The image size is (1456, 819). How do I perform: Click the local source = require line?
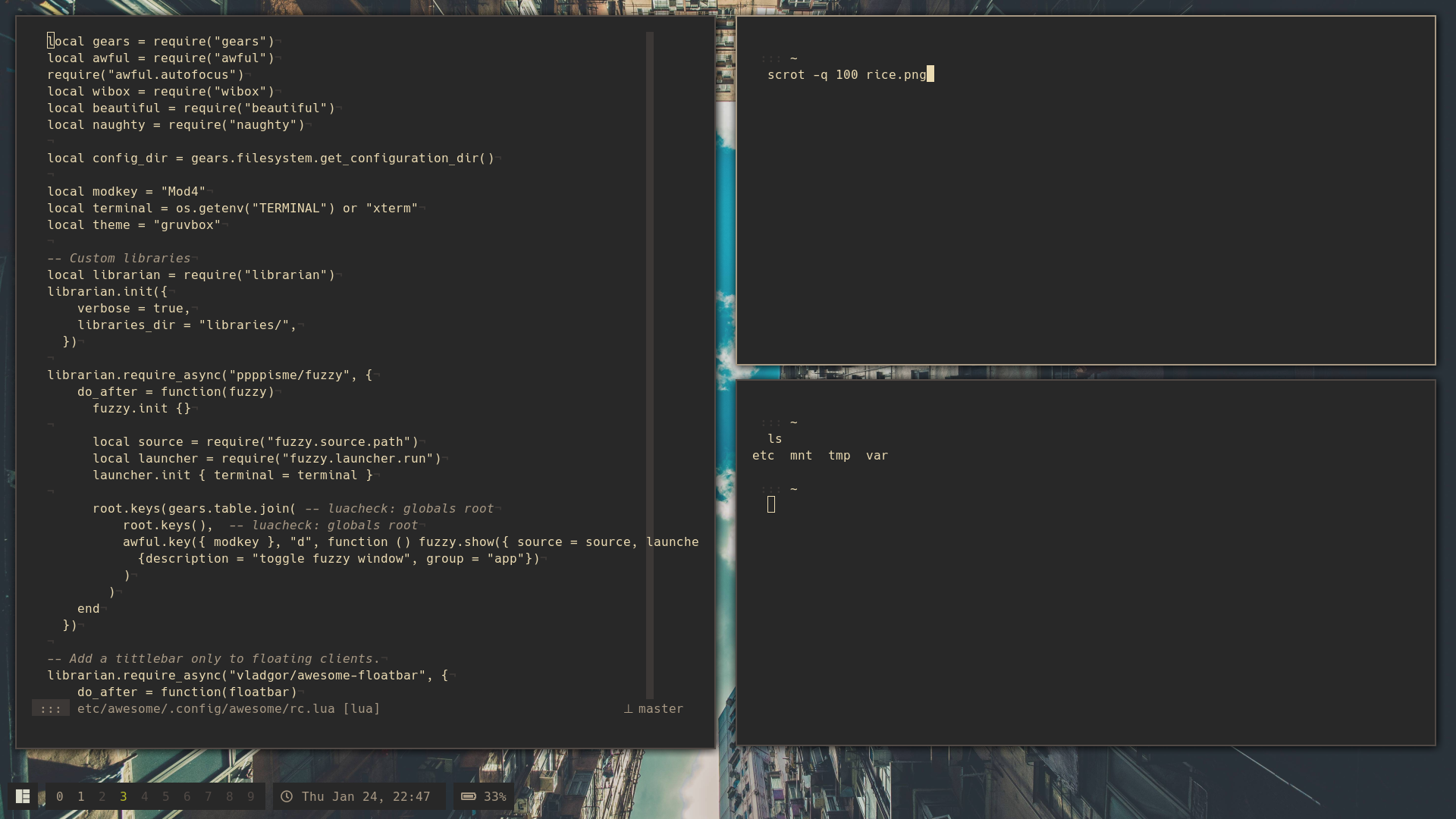[x=256, y=441]
